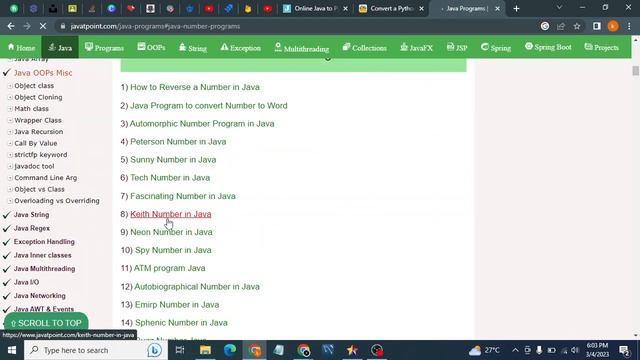Viewport: 640px width, 360px height.
Task: Expand Java Networking sidebar section
Action: coord(40,296)
